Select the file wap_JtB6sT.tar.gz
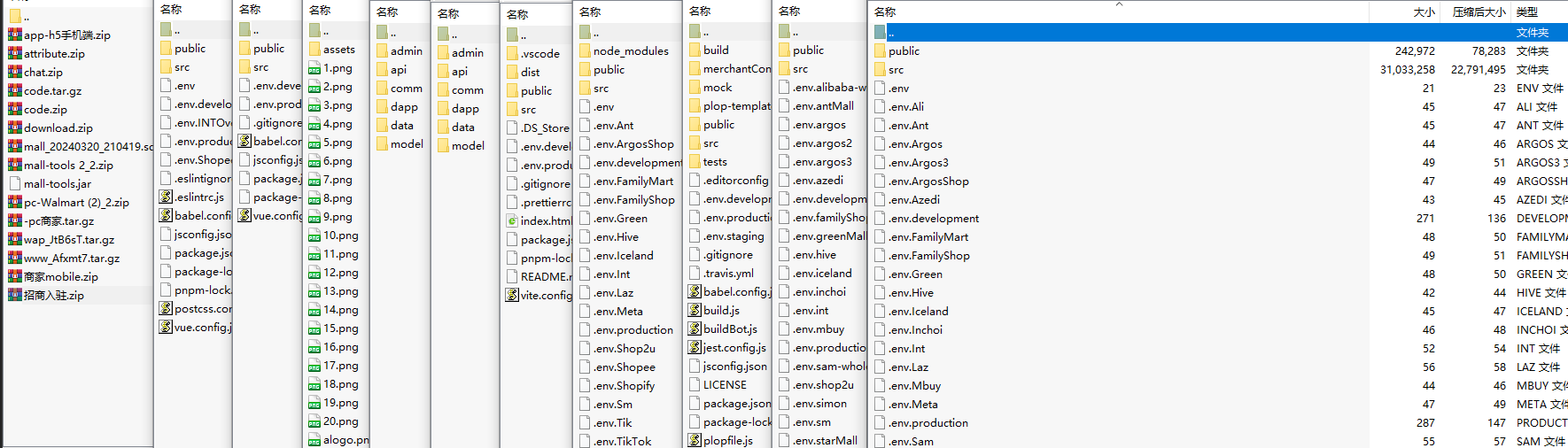 pos(69,239)
